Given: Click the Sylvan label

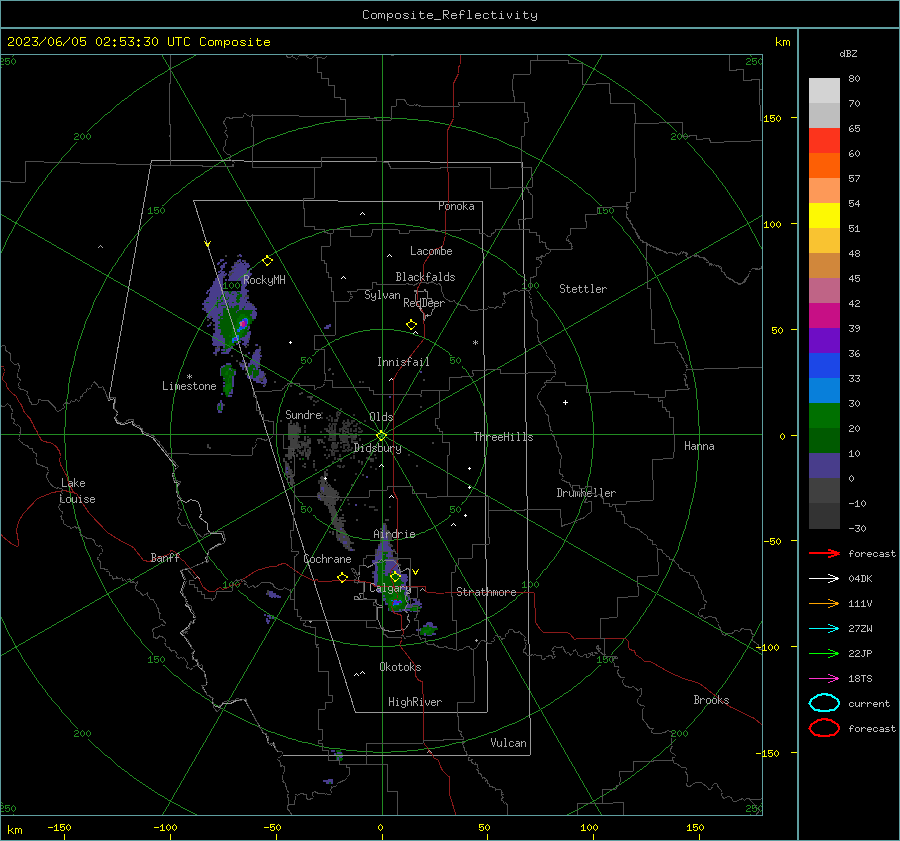Looking at the screenshot, I should (382, 295).
